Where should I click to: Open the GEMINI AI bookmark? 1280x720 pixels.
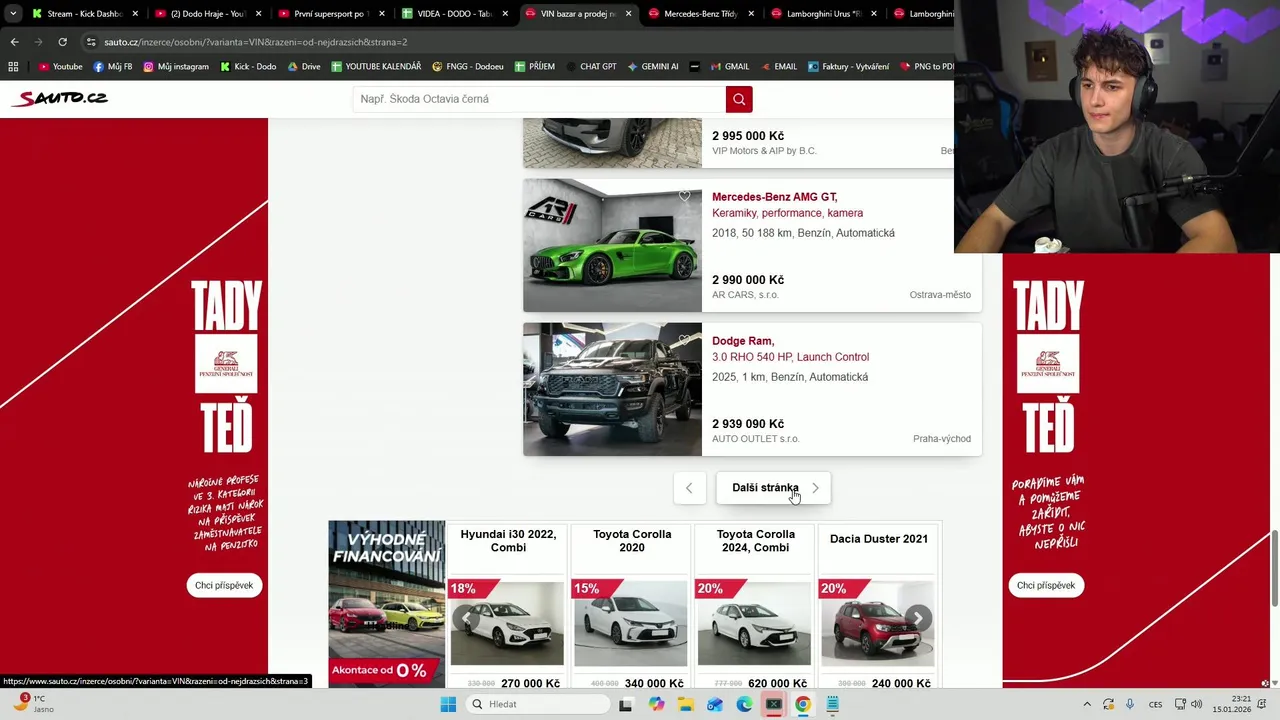pyautogui.click(x=653, y=67)
